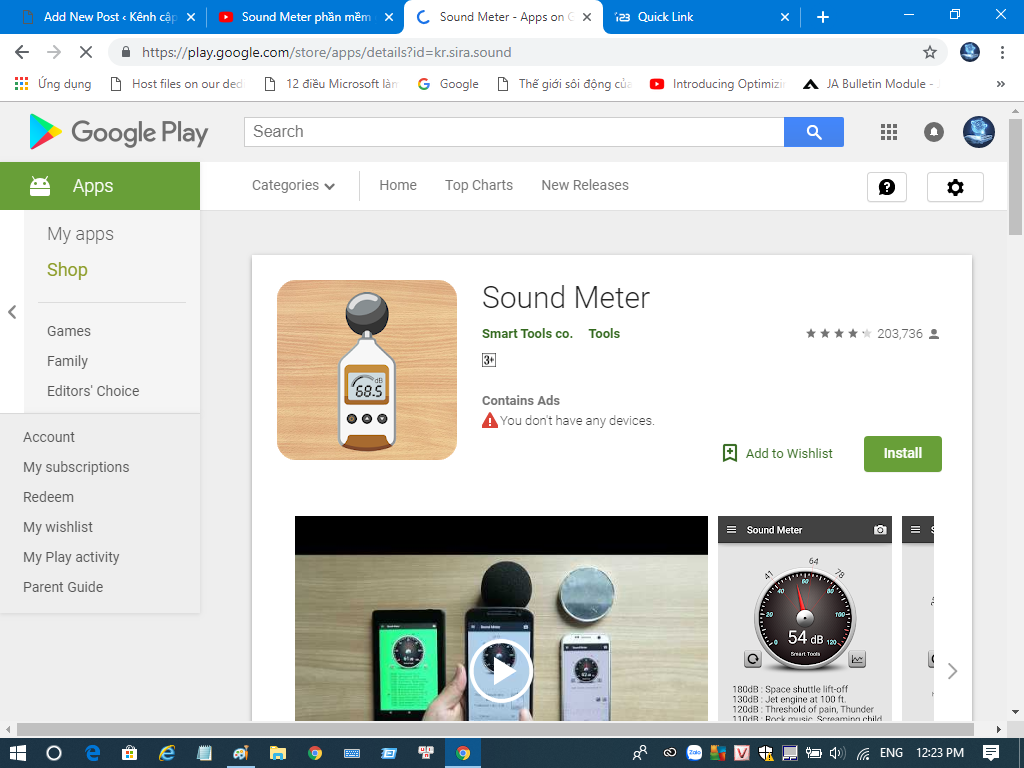This screenshot has width=1024, height=768.
Task: Add Sound Meter to Wishlist
Action: click(777, 453)
